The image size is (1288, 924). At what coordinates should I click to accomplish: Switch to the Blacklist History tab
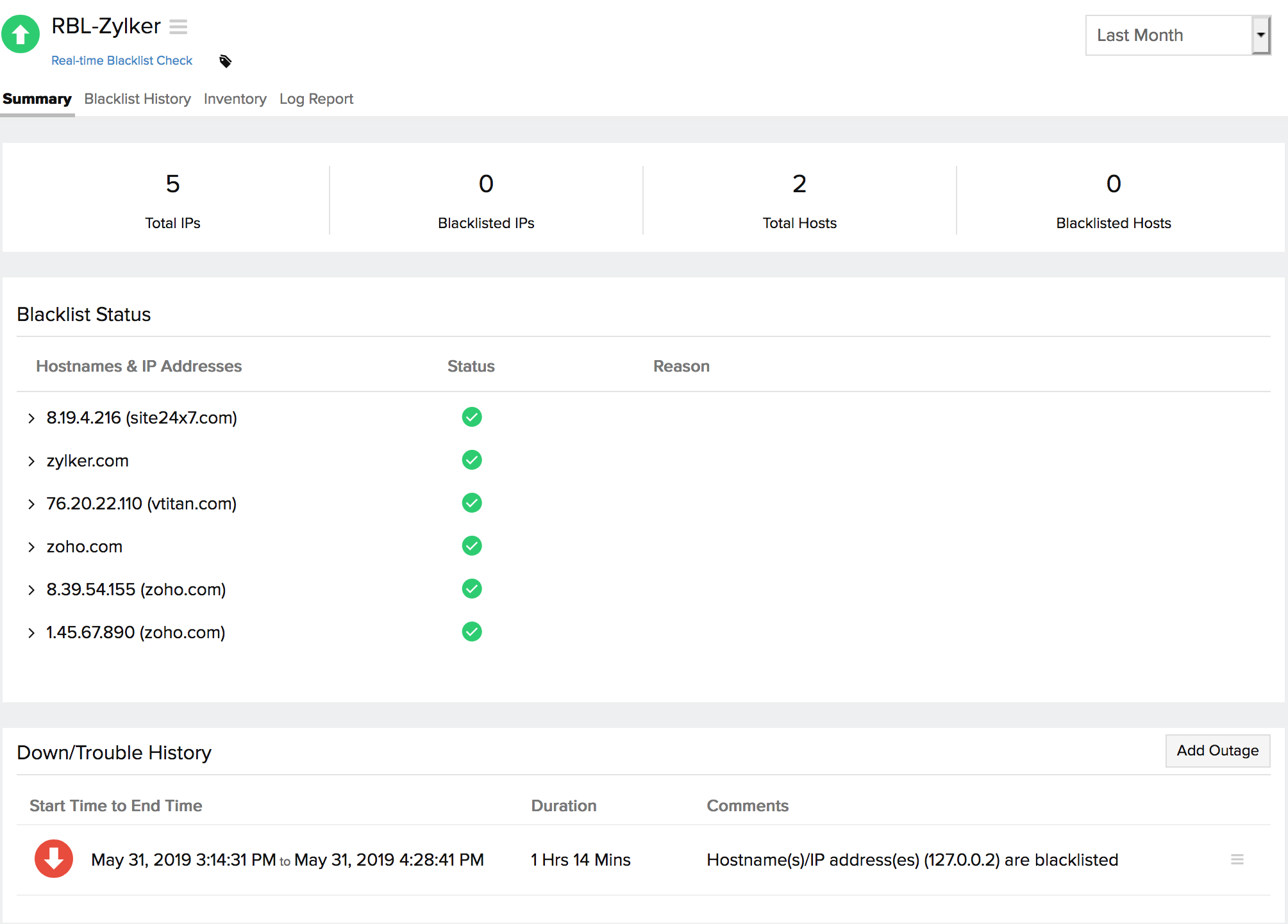pos(138,99)
